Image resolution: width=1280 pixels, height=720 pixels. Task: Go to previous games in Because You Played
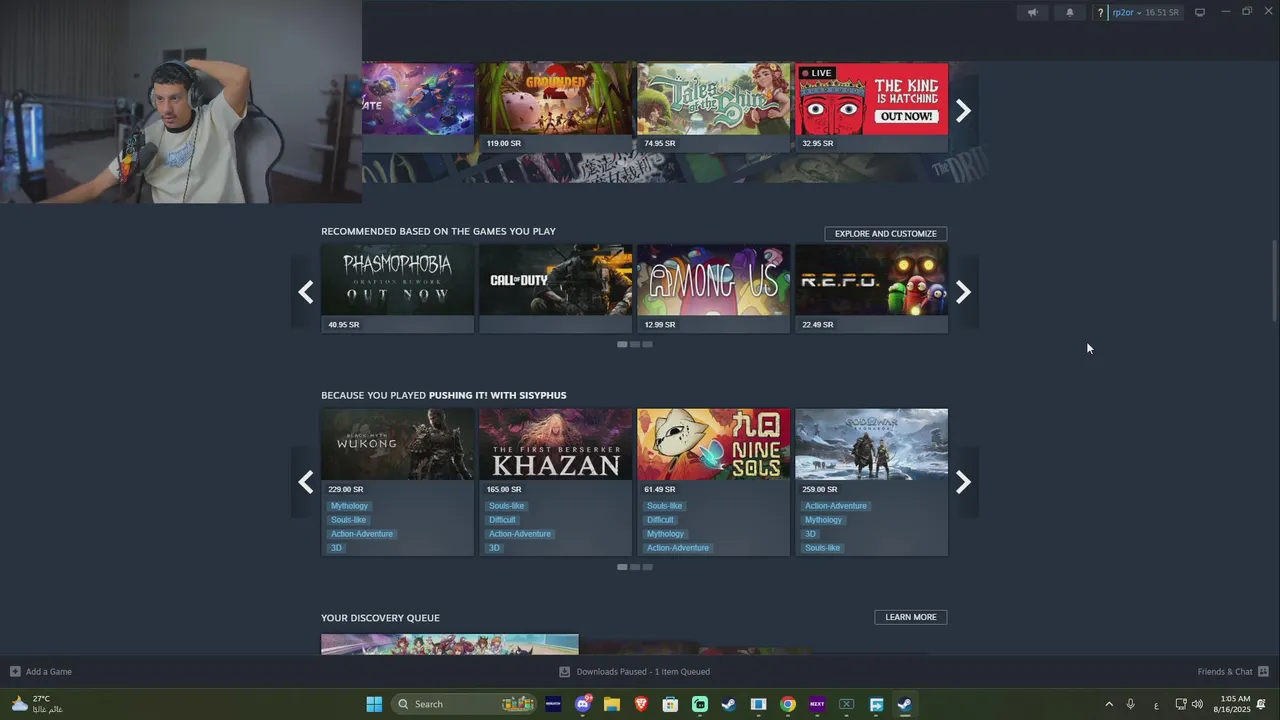pyautogui.click(x=306, y=482)
